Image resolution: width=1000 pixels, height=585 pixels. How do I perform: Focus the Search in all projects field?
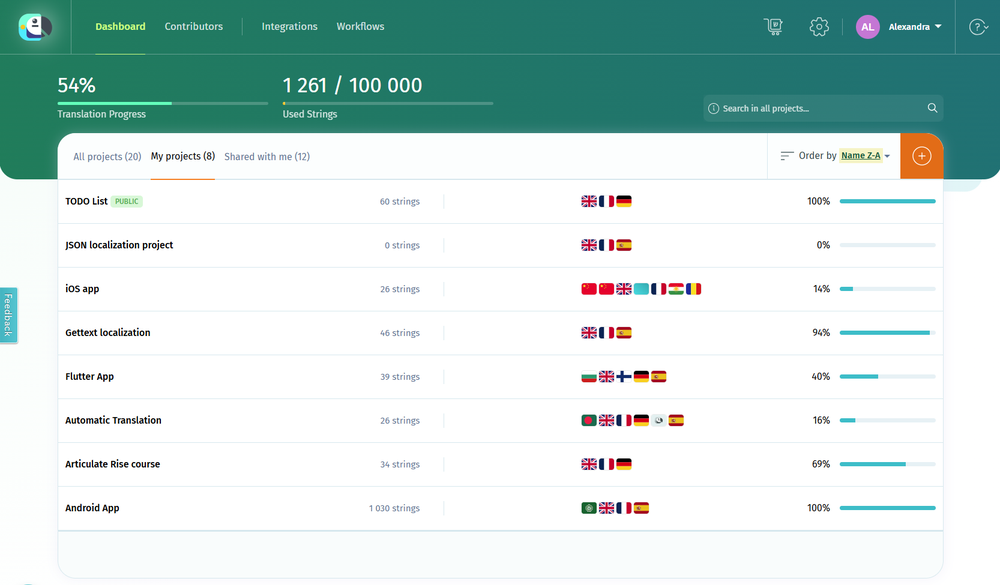[823, 108]
